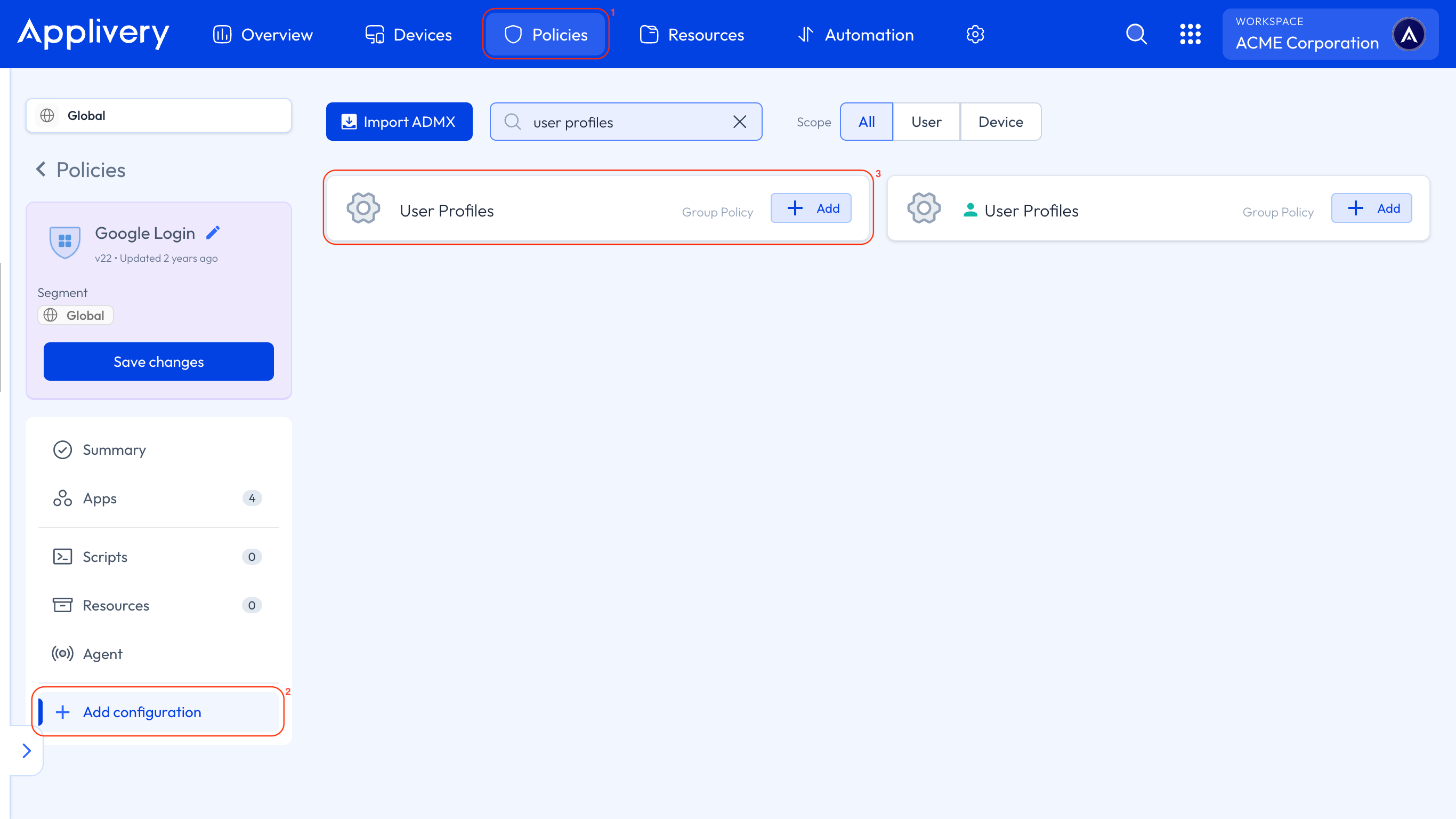The image size is (1456, 819).
Task: Switch scope to Device
Action: coord(1000,121)
